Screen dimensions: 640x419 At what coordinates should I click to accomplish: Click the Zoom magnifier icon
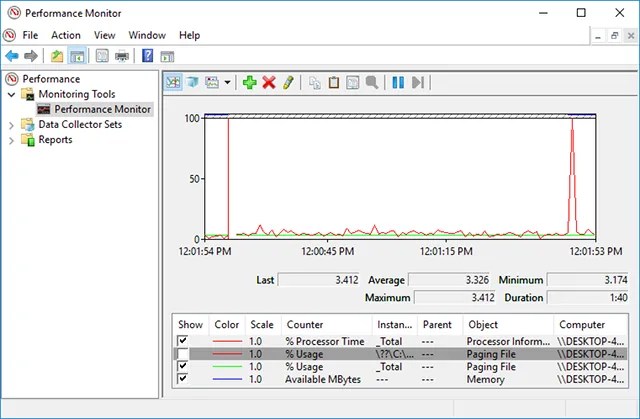(x=372, y=82)
